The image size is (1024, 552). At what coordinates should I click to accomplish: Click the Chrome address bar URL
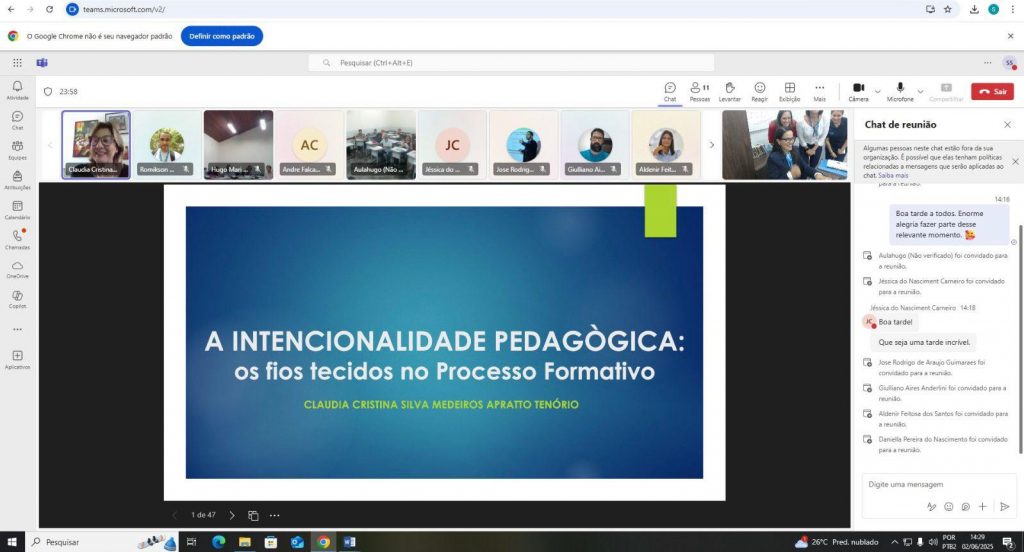[124, 9]
